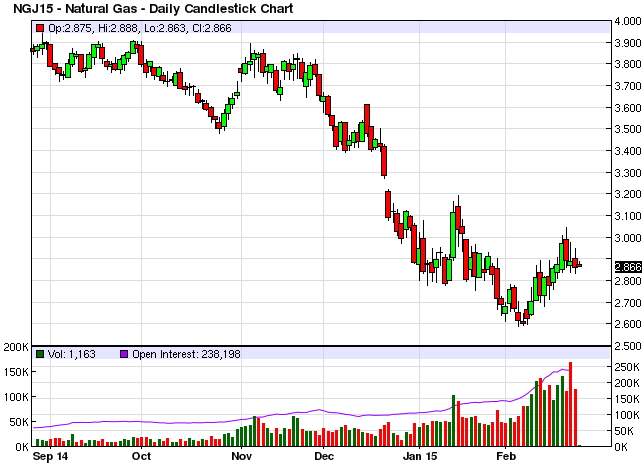The width and height of the screenshot is (643, 463).
Task: Click the 3.000 price axis label
Action: pyautogui.click(x=628, y=238)
